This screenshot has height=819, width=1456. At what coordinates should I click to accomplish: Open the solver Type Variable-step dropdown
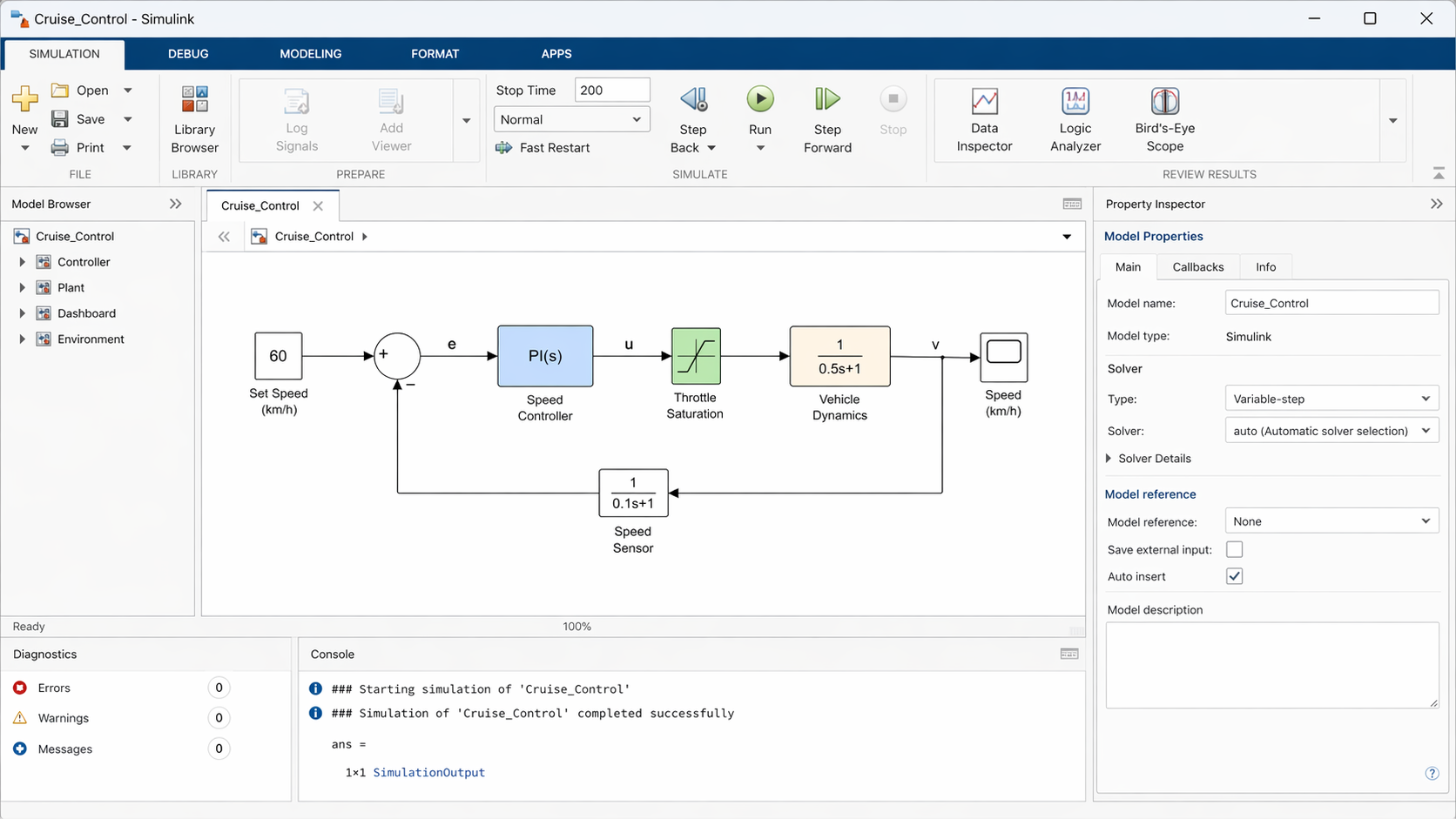tap(1331, 399)
